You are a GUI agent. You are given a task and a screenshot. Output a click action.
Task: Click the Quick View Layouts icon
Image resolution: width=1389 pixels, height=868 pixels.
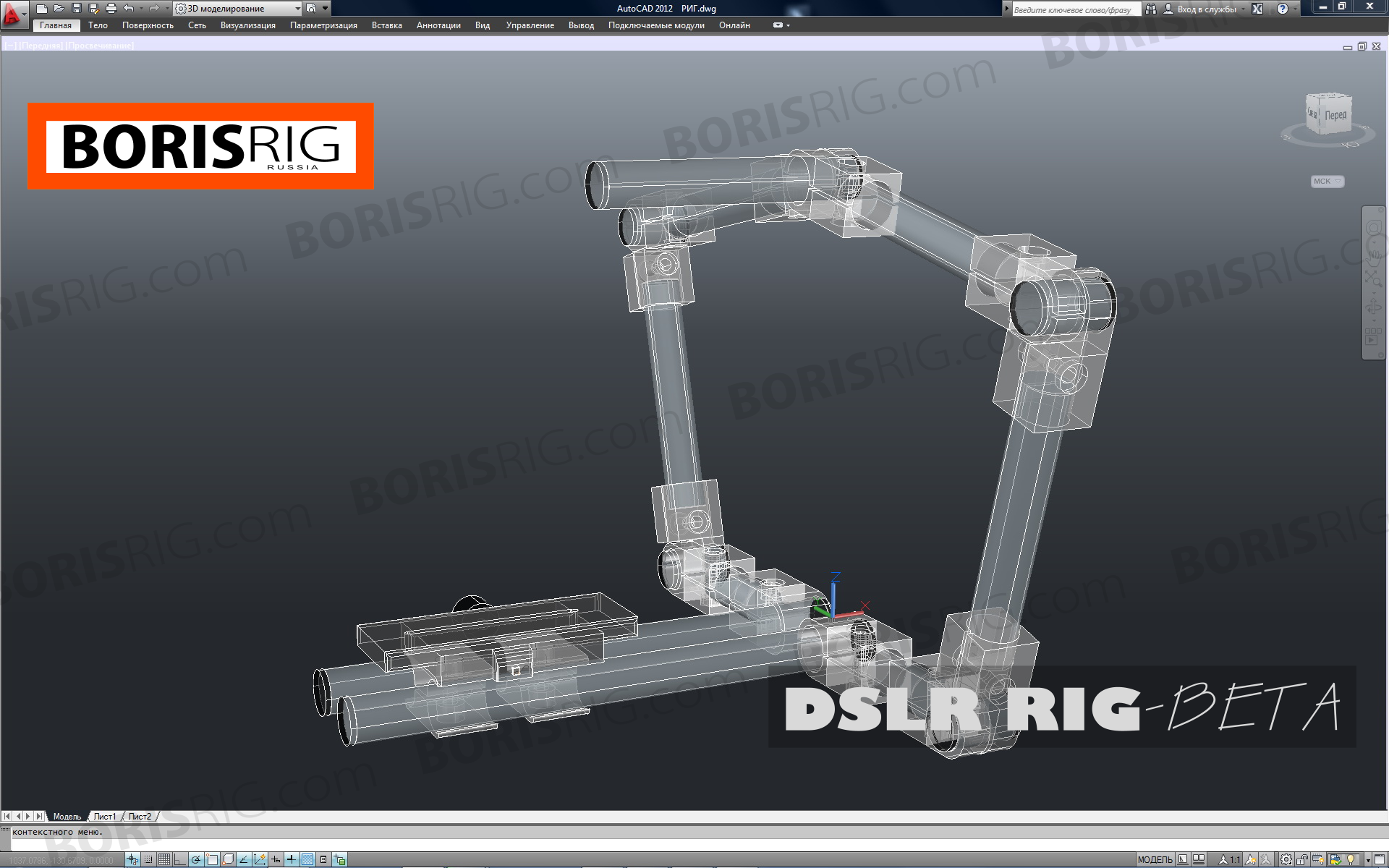(x=1183, y=859)
